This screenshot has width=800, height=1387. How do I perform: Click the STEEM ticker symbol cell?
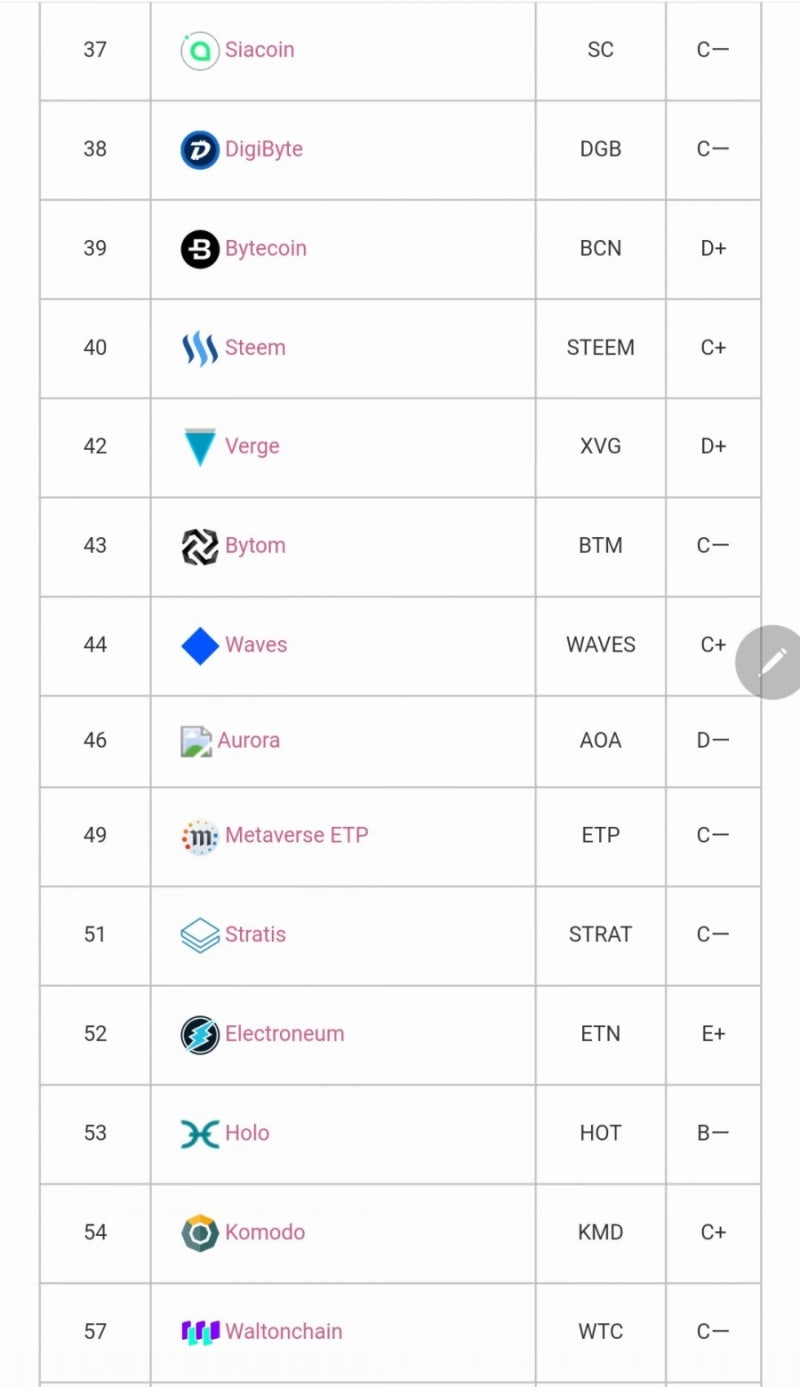click(600, 348)
